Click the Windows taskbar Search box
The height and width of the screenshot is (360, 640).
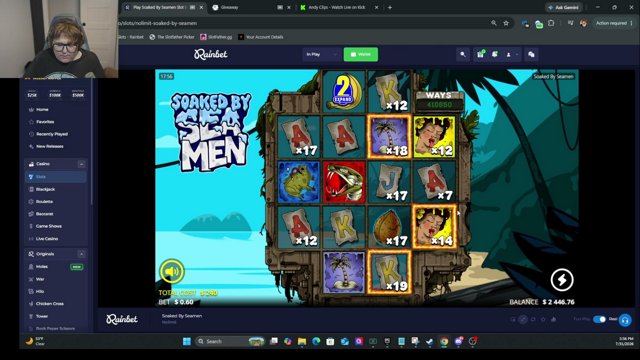click(x=230, y=341)
